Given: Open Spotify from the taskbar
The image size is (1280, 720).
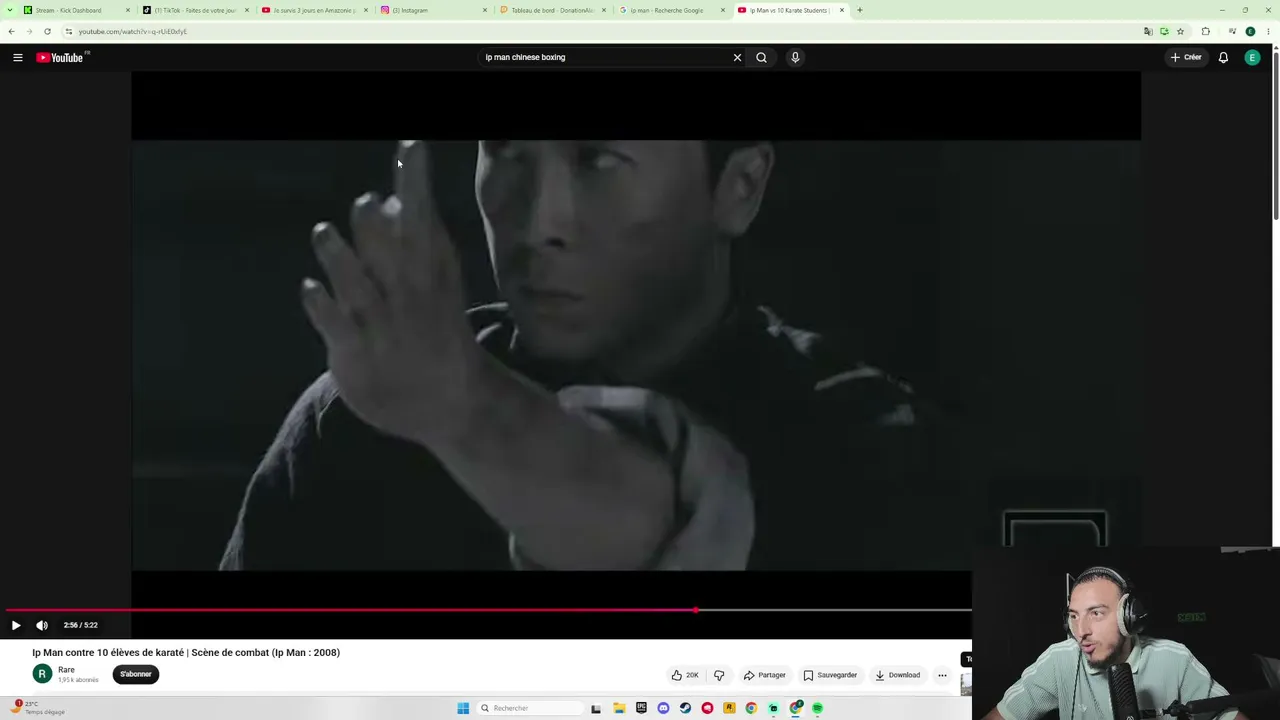Looking at the screenshot, I should [x=817, y=708].
